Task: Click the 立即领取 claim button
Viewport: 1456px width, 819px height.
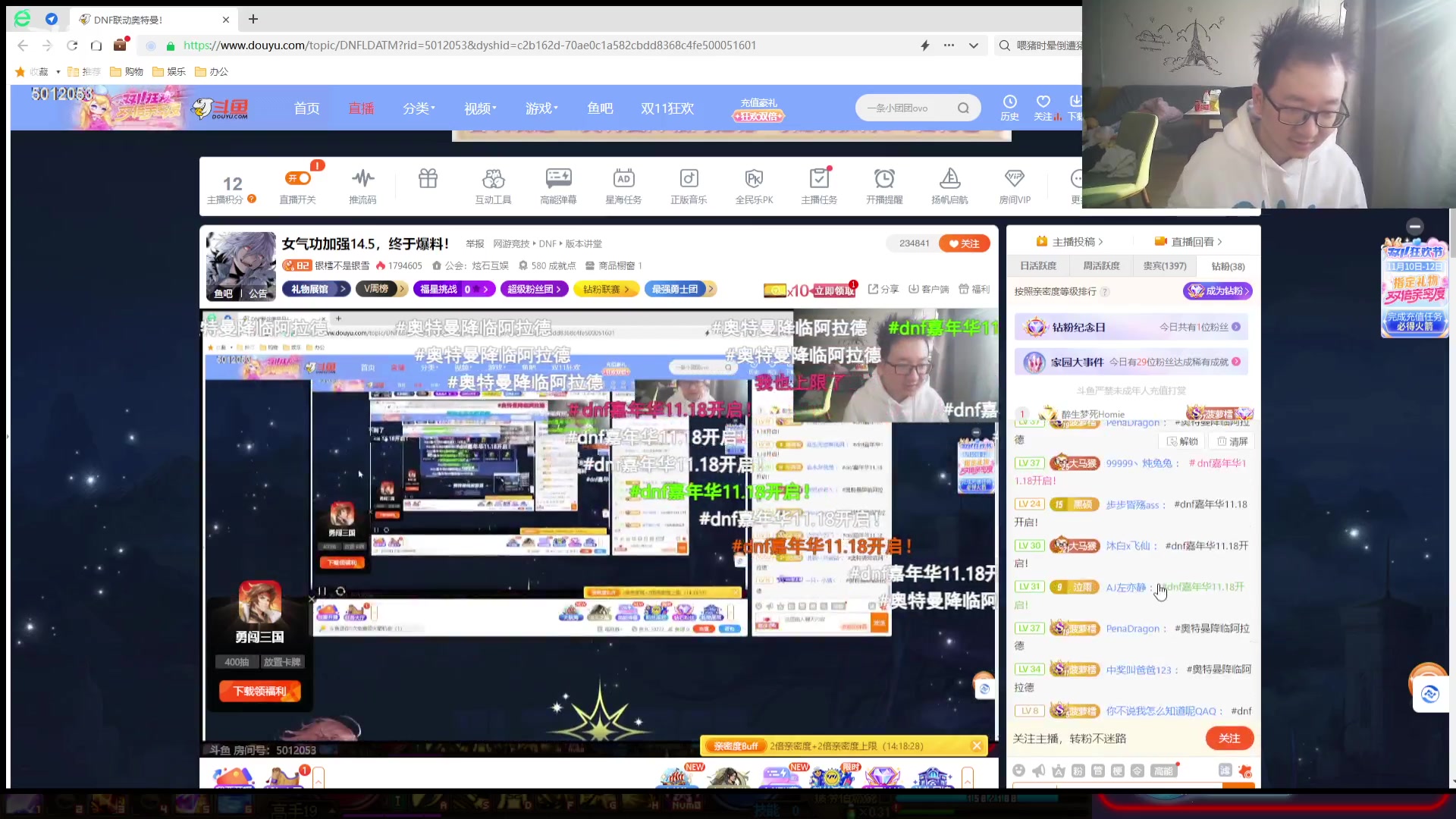Action: [834, 290]
